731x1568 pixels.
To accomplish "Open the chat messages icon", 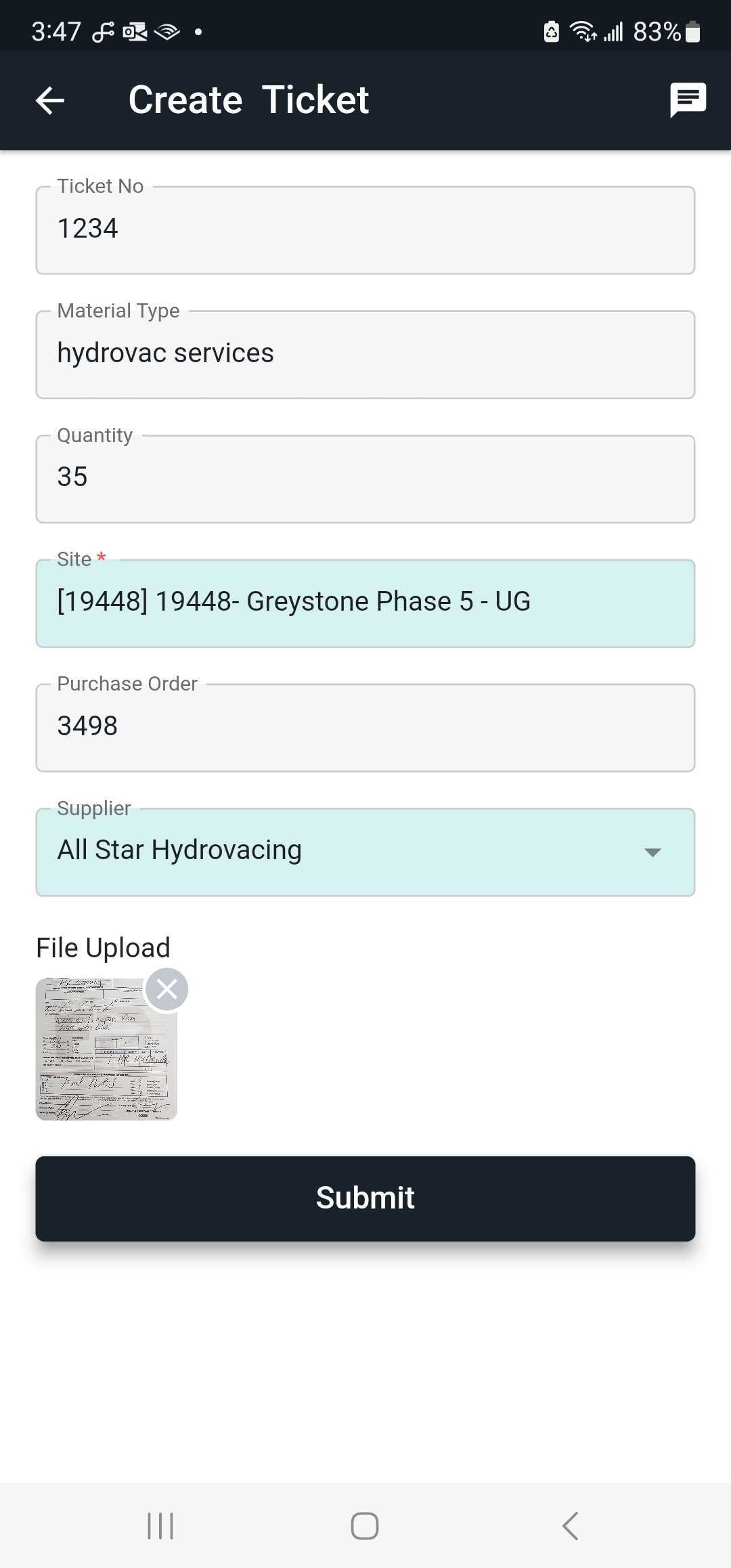I will (688, 100).
